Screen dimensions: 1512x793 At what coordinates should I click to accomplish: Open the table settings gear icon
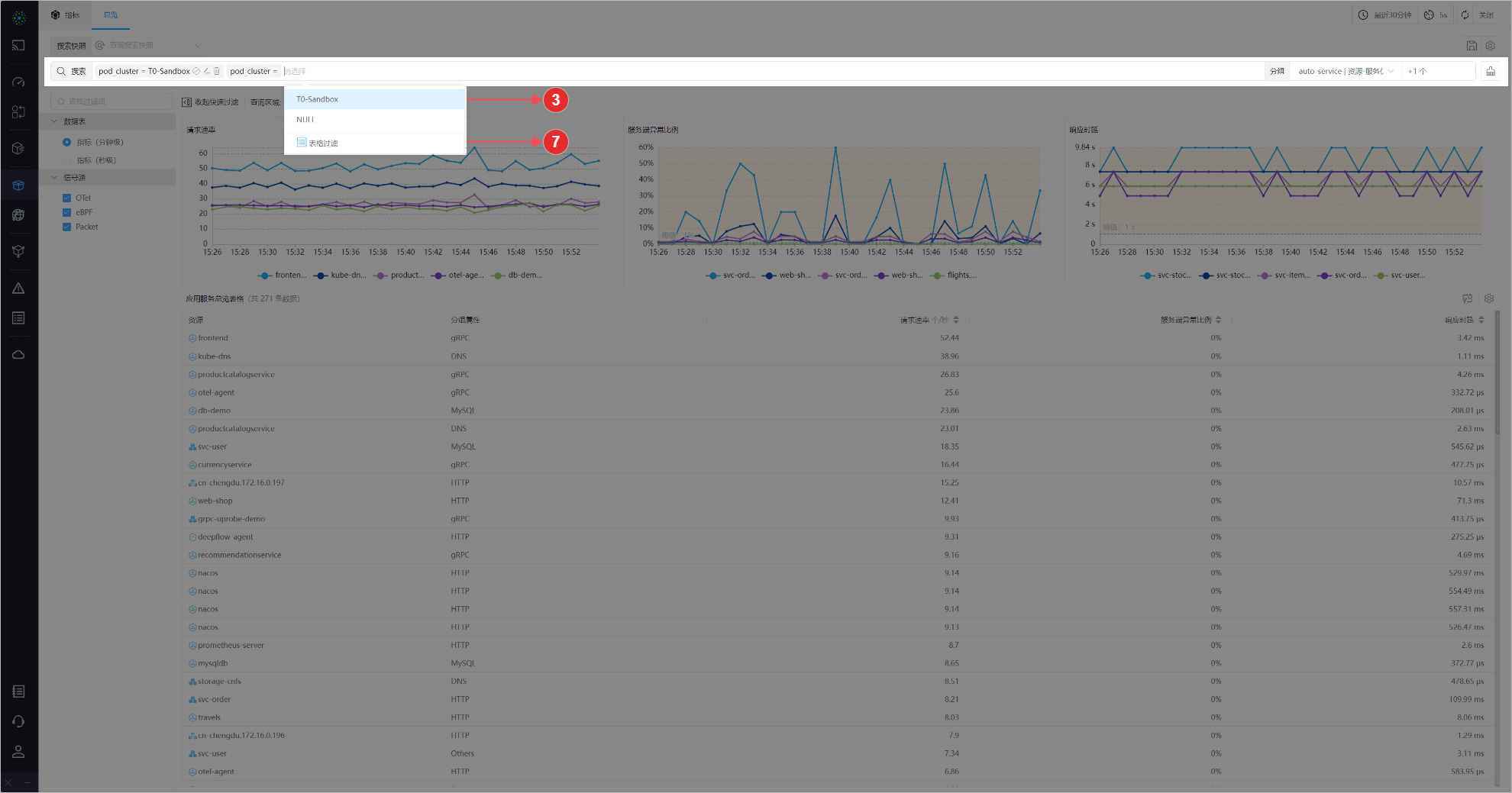tap(1488, 298)
